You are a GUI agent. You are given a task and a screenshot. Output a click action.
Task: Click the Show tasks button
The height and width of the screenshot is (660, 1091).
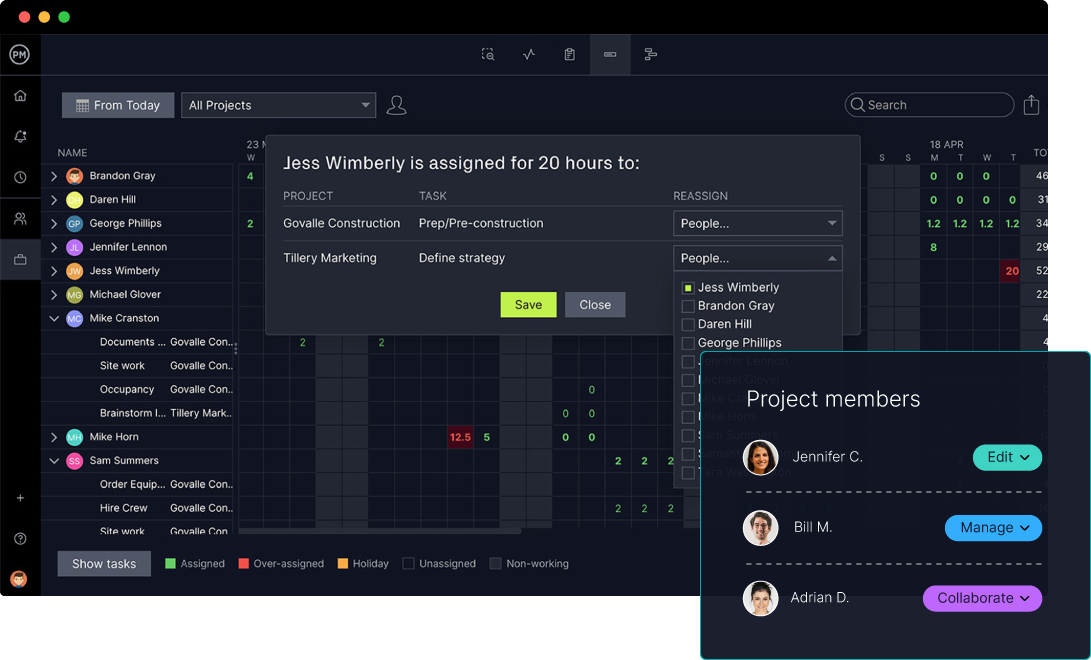(104, 564)
